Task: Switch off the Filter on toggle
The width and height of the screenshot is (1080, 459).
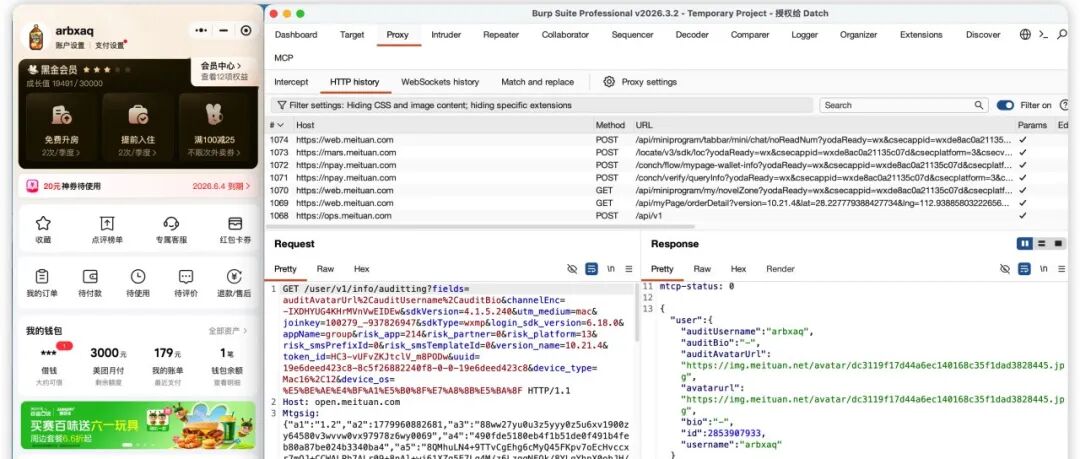Action: click(x=1005, y=105)
